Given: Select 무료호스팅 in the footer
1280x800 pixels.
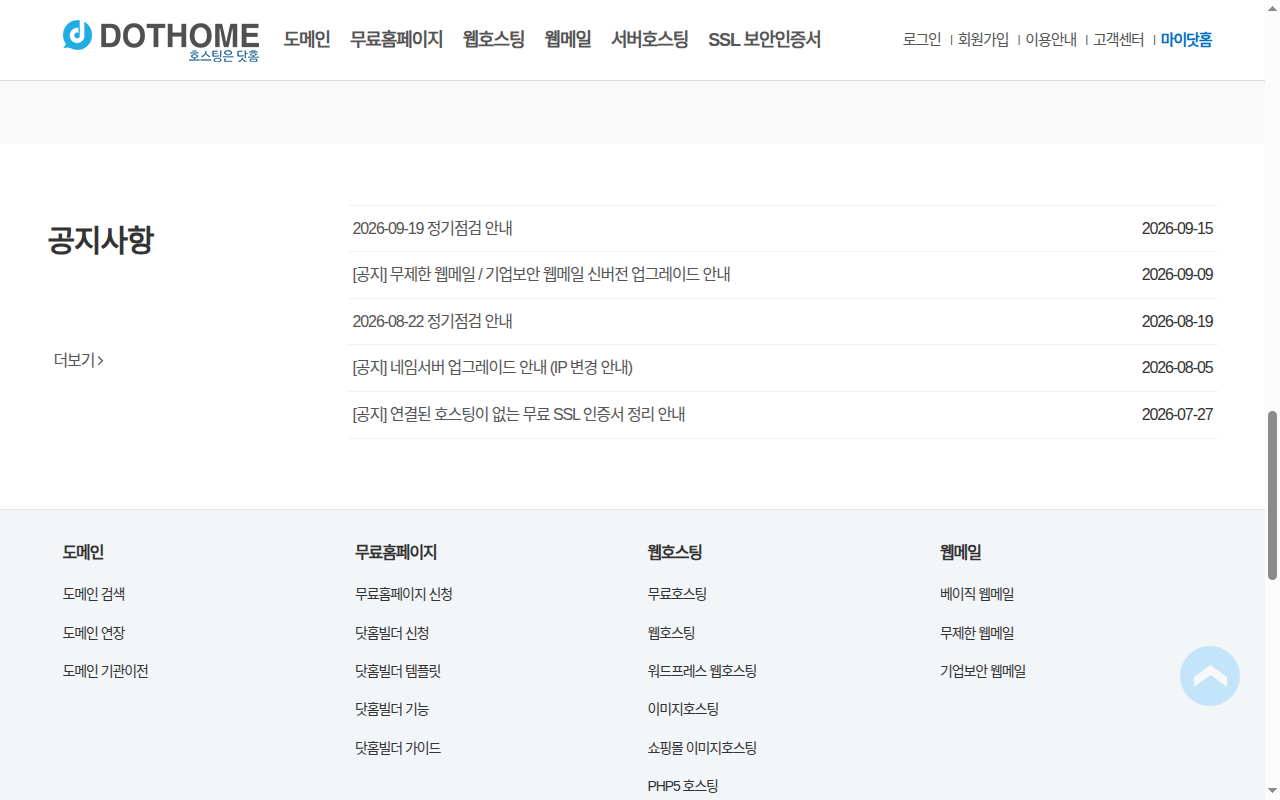Looking at the screenshot, I should [677, 594].
